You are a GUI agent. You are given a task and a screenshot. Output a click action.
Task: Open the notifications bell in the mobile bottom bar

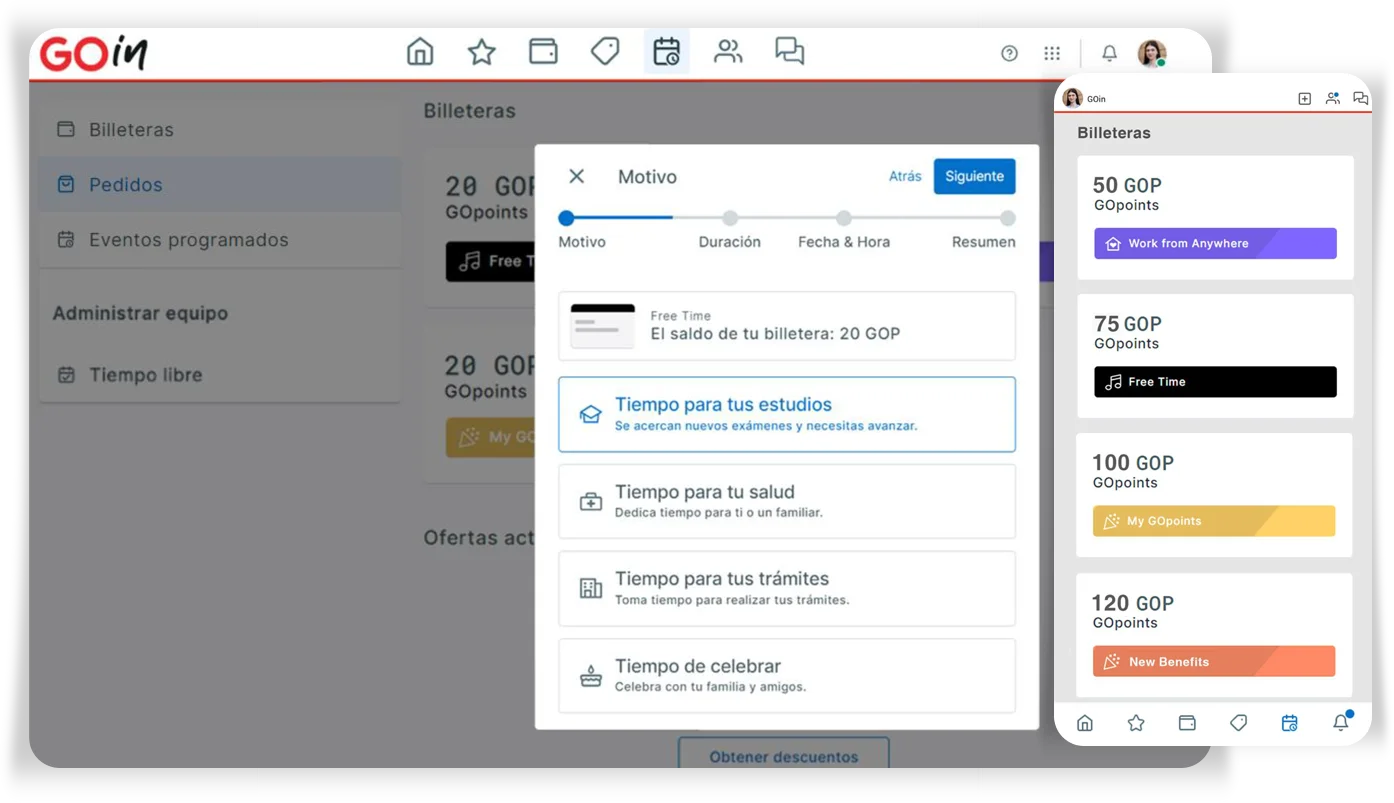pyautogui.click(x=1341, y=722)
